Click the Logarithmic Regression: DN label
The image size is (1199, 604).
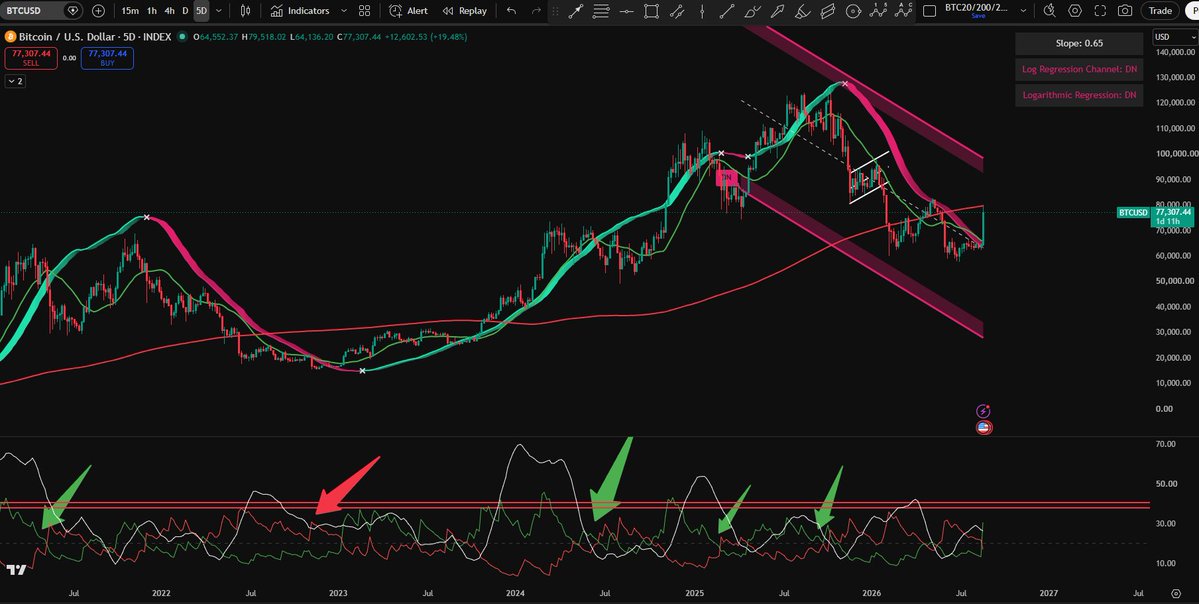point(1079,96)
